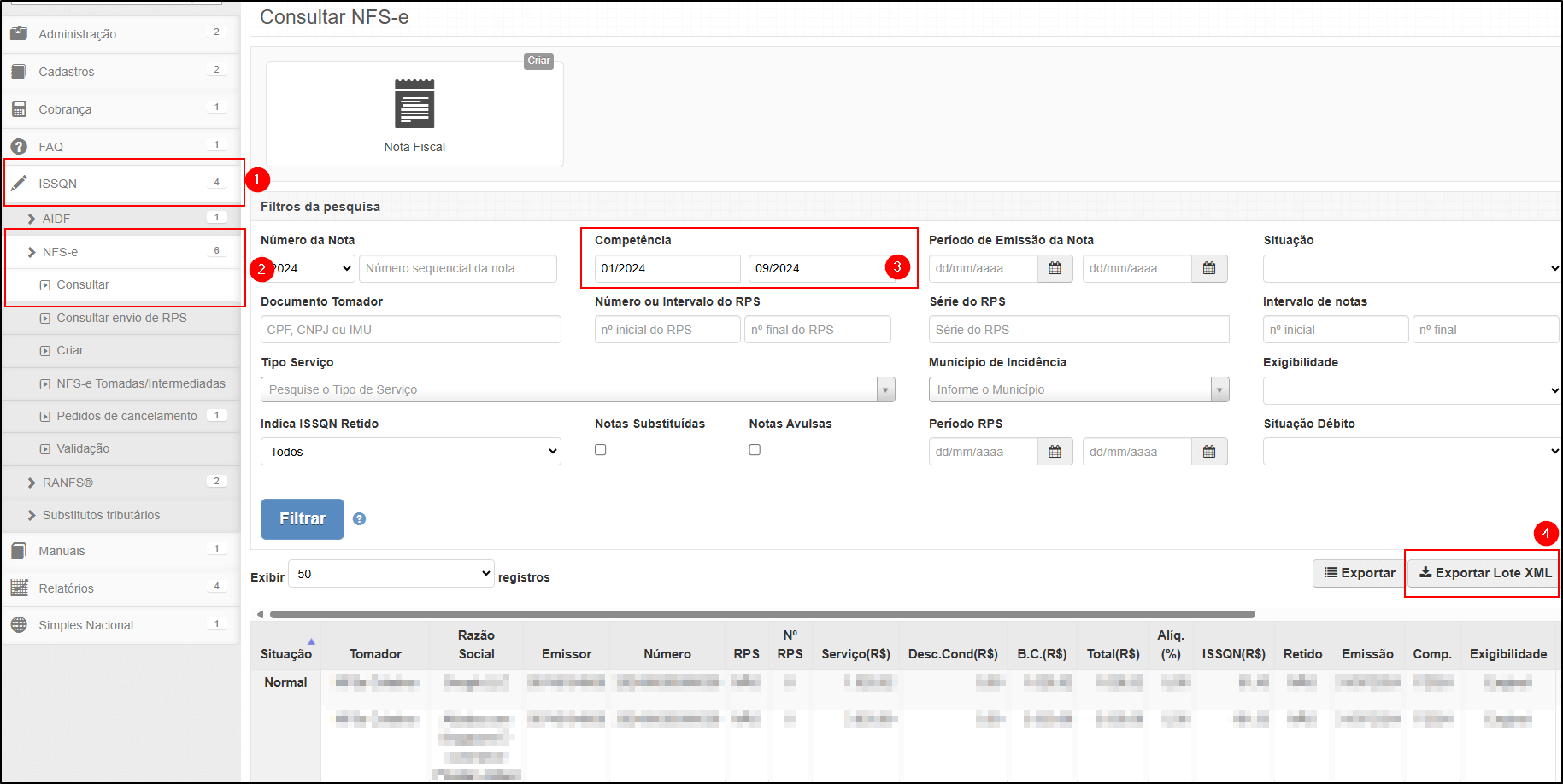The image size is (1563, 784).
Task: Click the Consultar menu item icon
Action: click(x=45, y=285)
